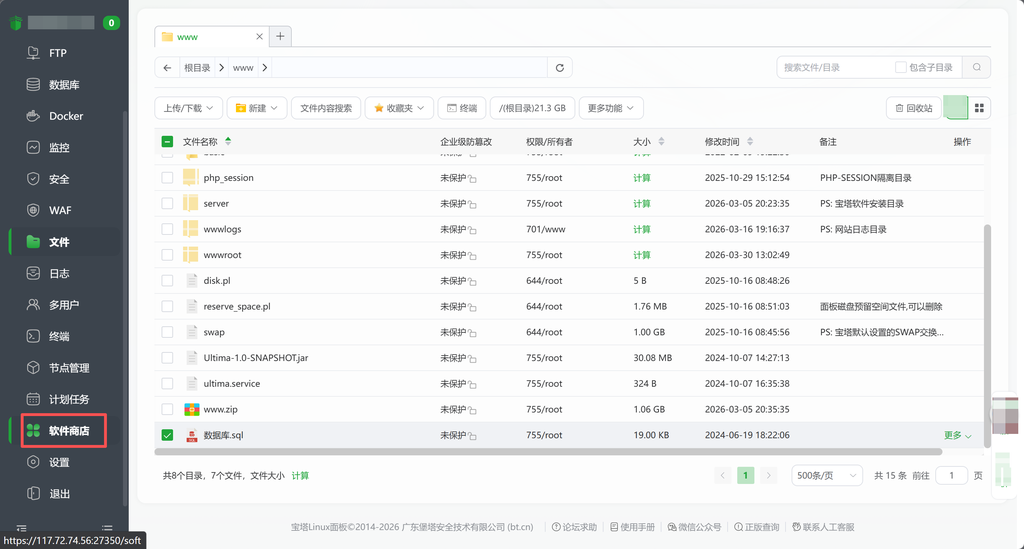Switch to grid view icon
1024x549 pixels.
coord(980,108)
